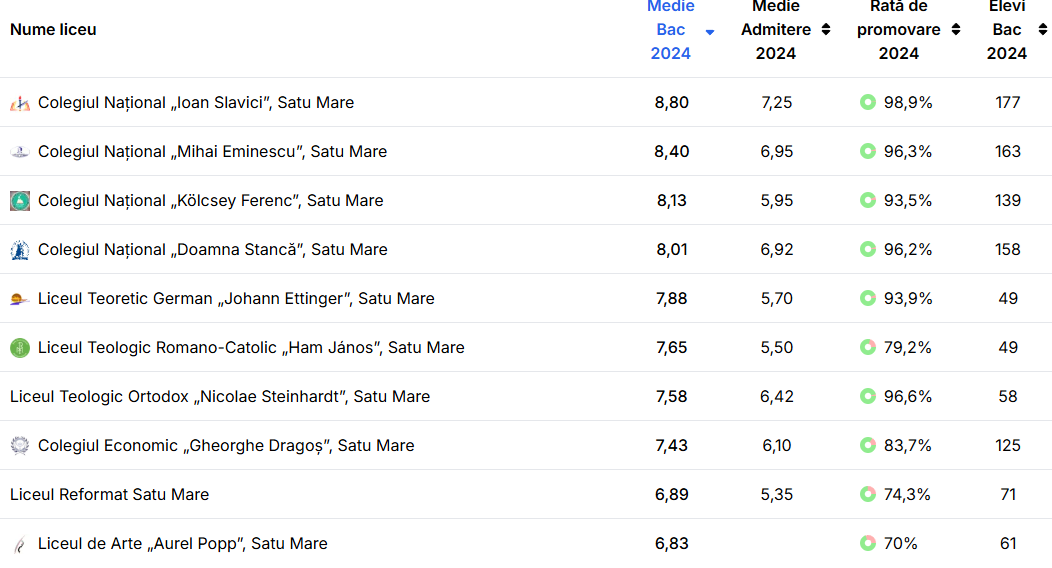
Task: Sort by Elevi Bac 2024 arrows
Action: point(1042,30)
